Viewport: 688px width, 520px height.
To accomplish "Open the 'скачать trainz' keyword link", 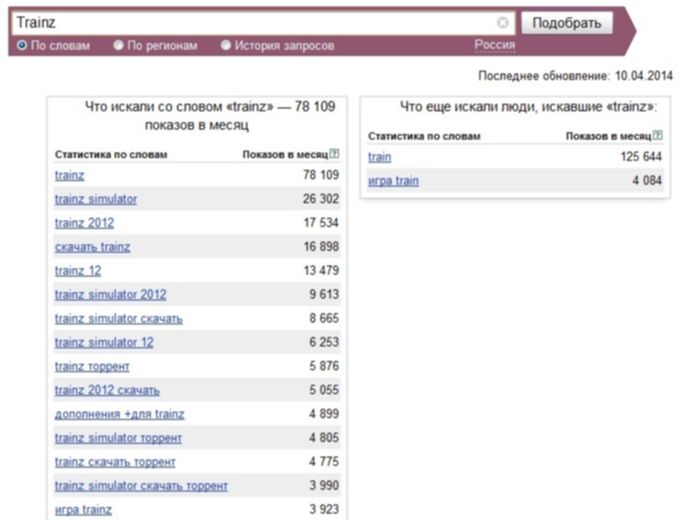I will click(93, 247).
